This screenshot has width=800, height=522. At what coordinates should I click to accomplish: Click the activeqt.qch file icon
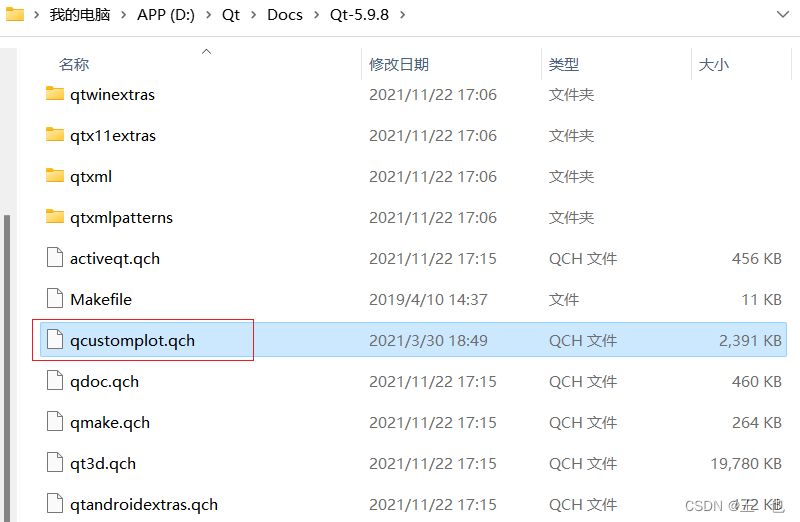tap(55, 257)
